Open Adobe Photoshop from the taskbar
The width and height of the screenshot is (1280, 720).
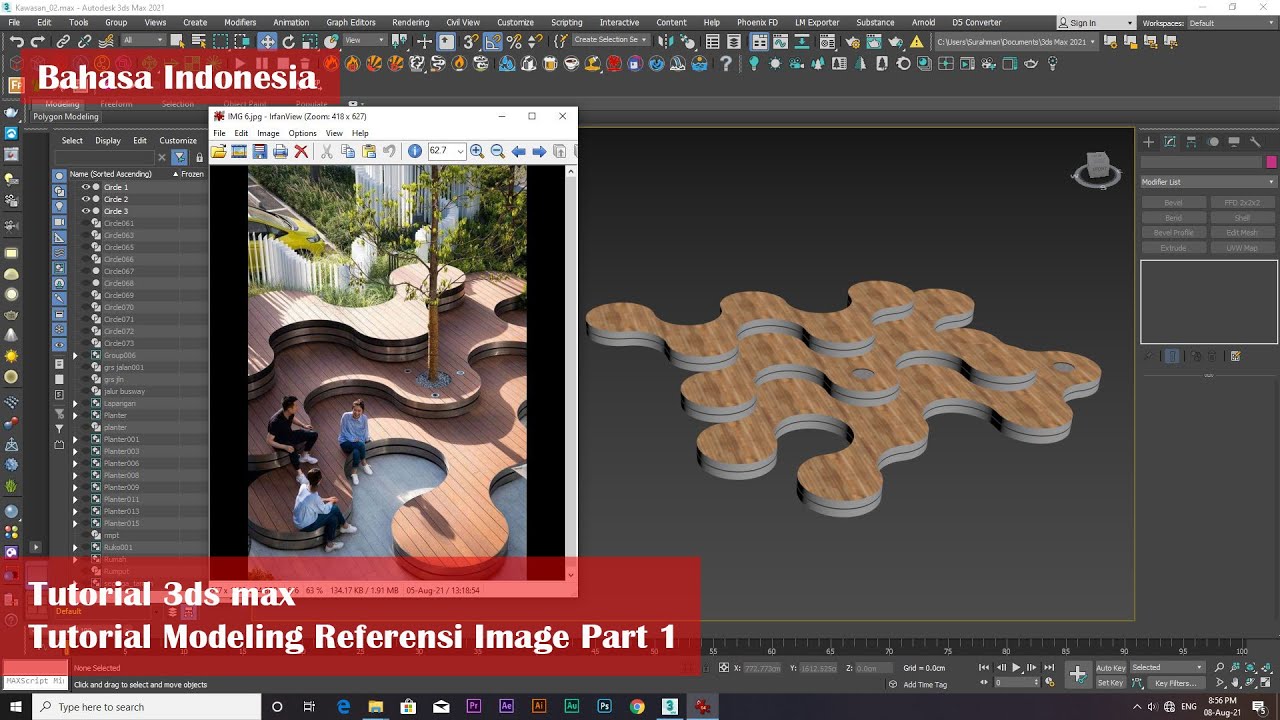(604, 706)
